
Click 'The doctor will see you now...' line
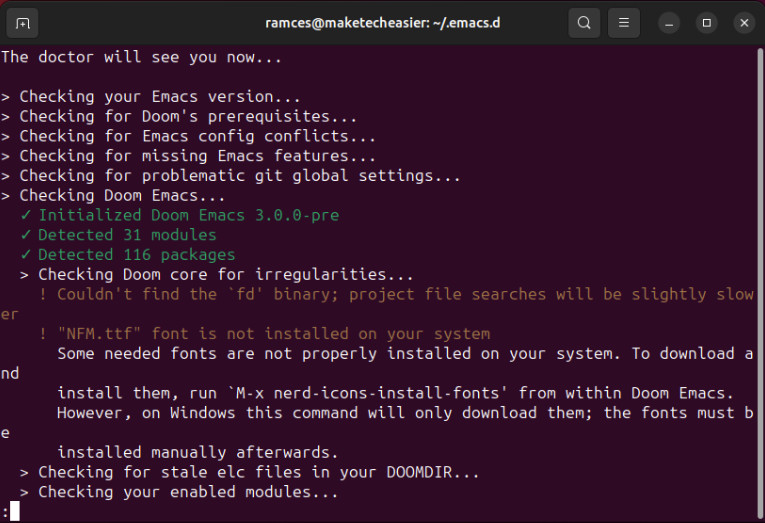tap(141, 57)
